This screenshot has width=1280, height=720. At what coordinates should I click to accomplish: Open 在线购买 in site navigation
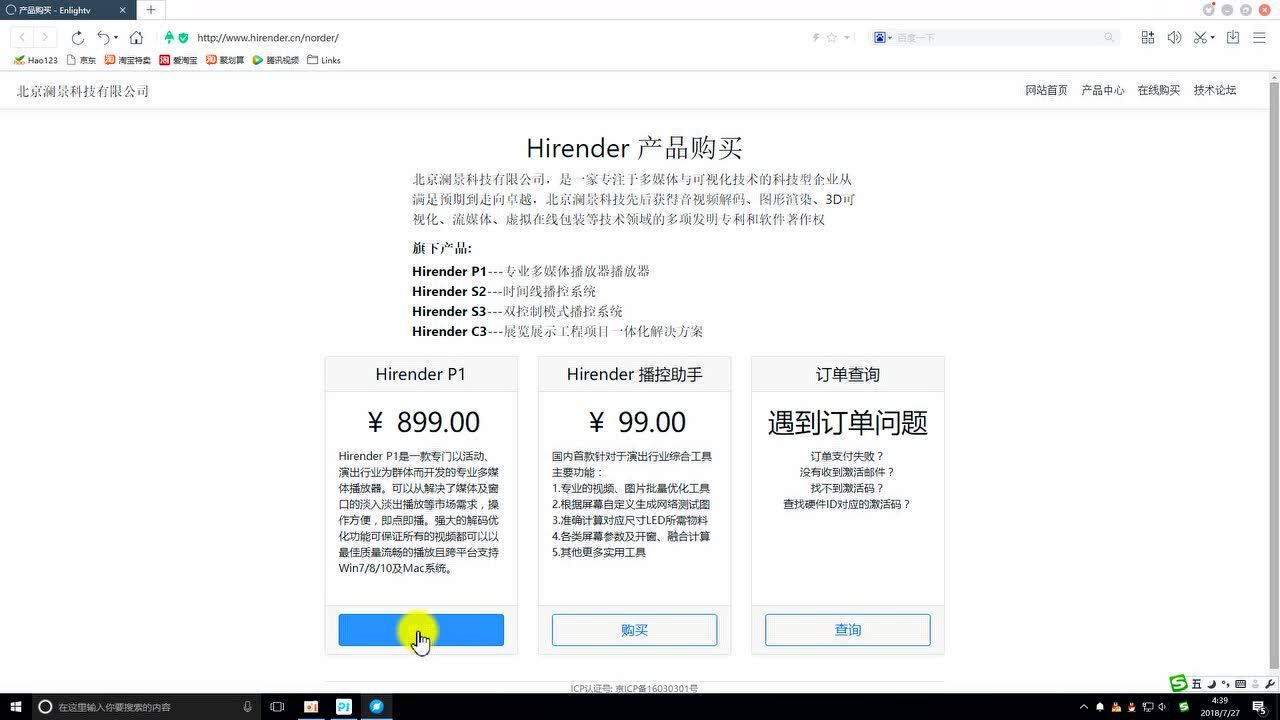1158,90
